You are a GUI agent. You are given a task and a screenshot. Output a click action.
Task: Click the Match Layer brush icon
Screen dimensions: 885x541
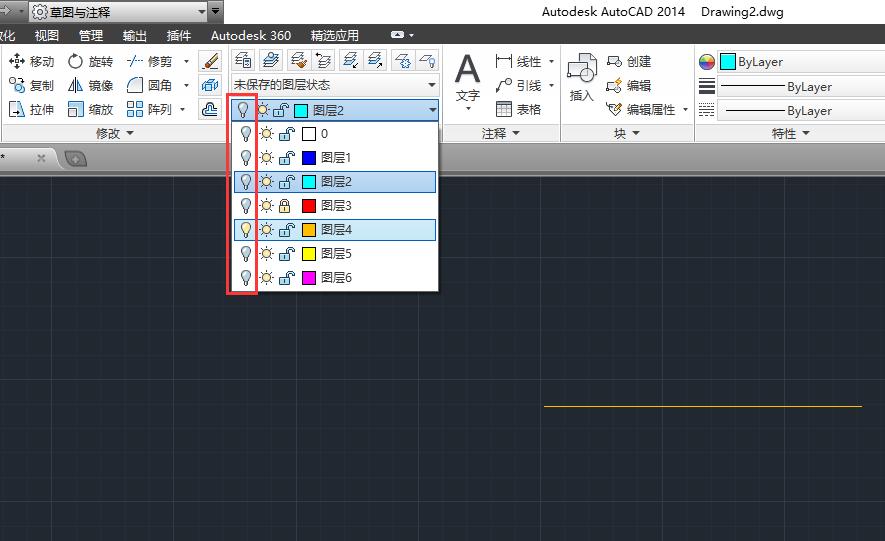tap(299, 60)
